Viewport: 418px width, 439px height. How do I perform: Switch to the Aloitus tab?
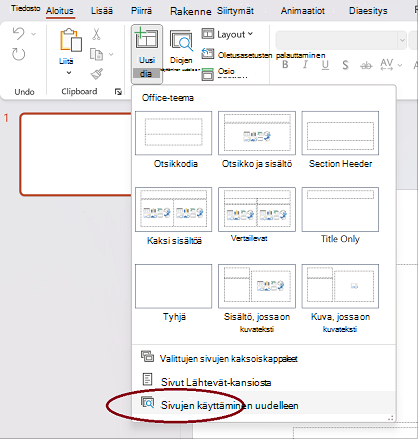[x=60, y=11]
